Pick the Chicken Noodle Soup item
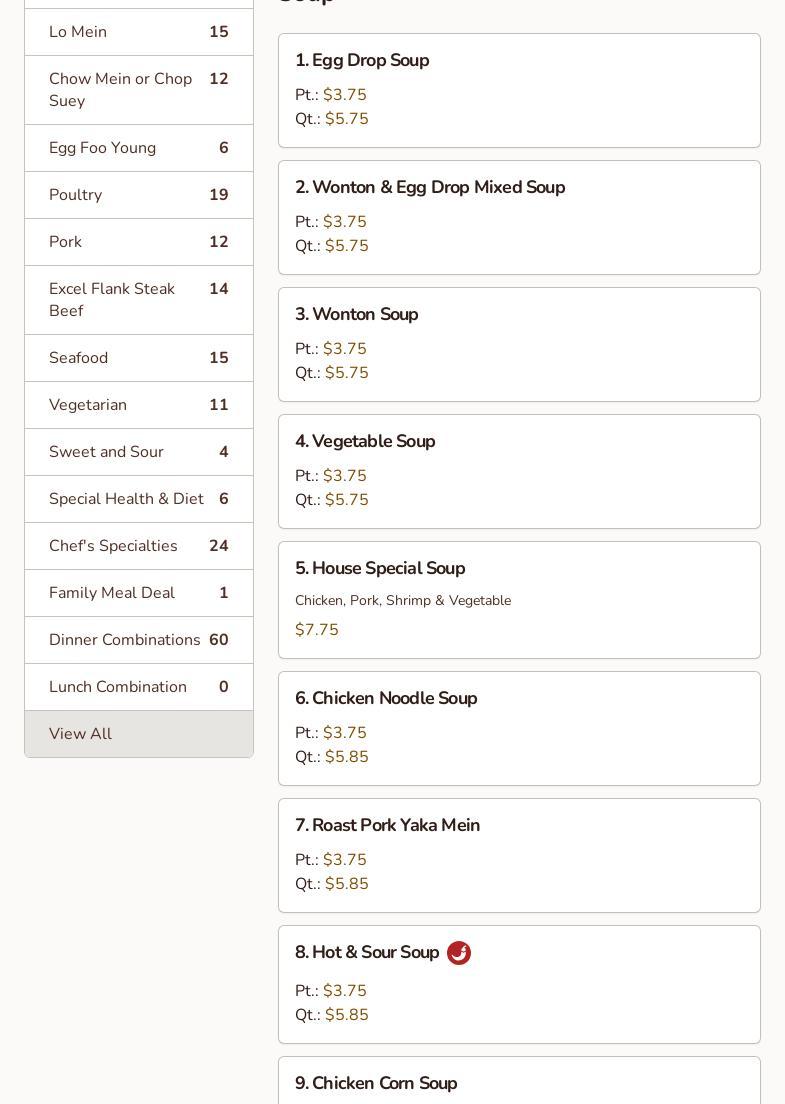 [x=518, y=728]
